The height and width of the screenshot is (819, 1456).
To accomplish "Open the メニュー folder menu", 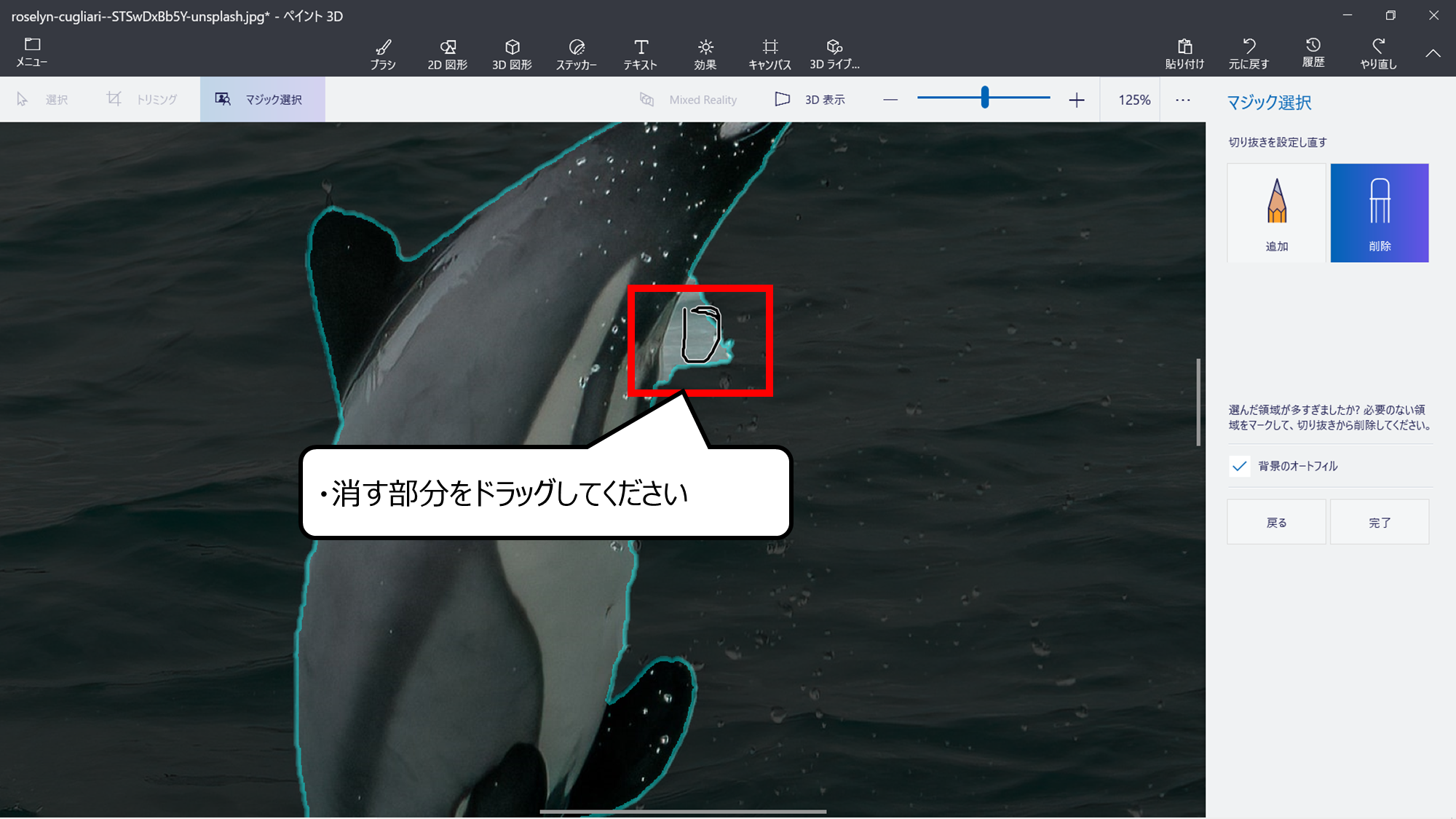I will [32, 53].
